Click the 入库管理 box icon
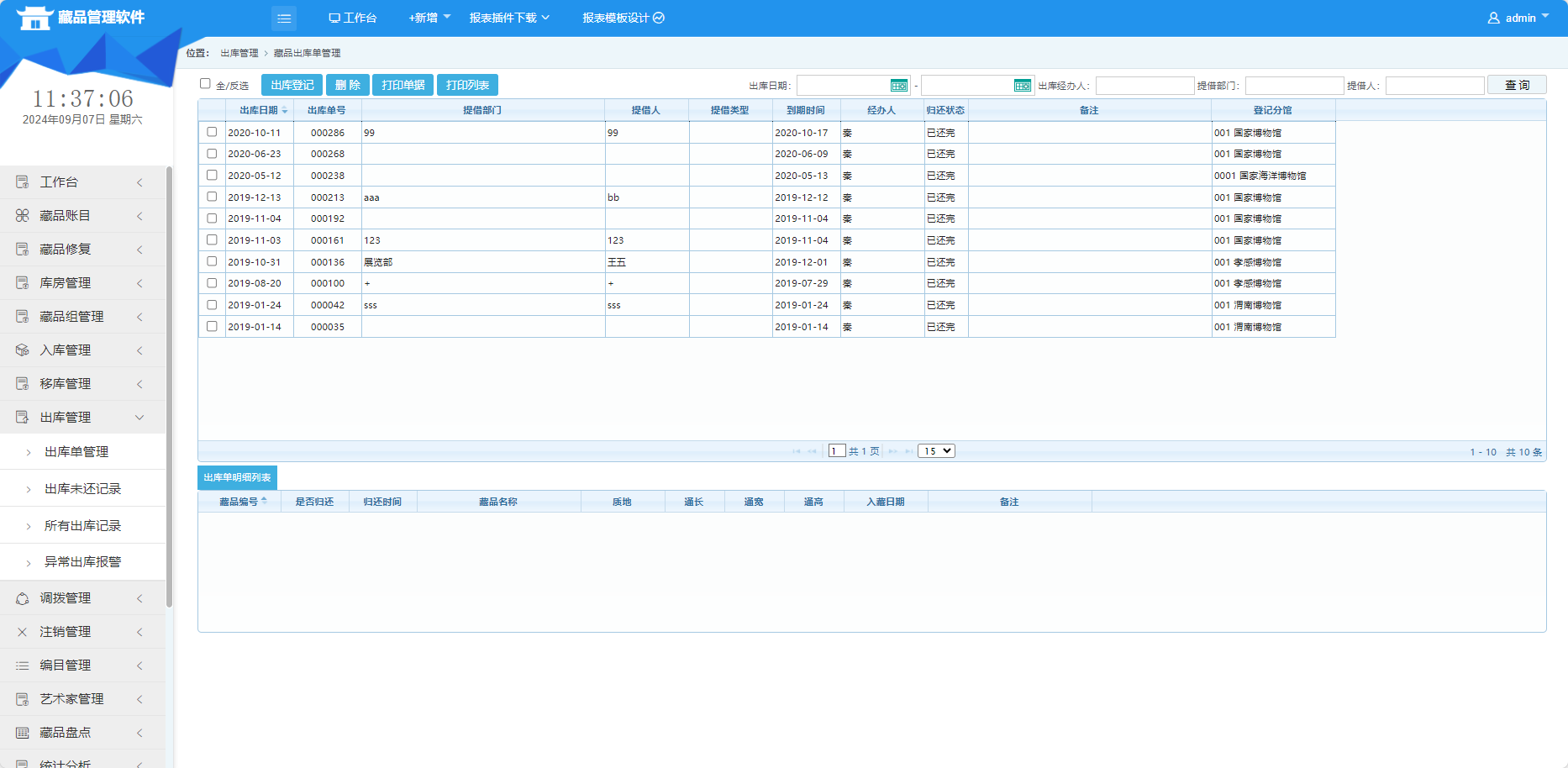This screenshot has width=1568, height=768. coord(23,350)
